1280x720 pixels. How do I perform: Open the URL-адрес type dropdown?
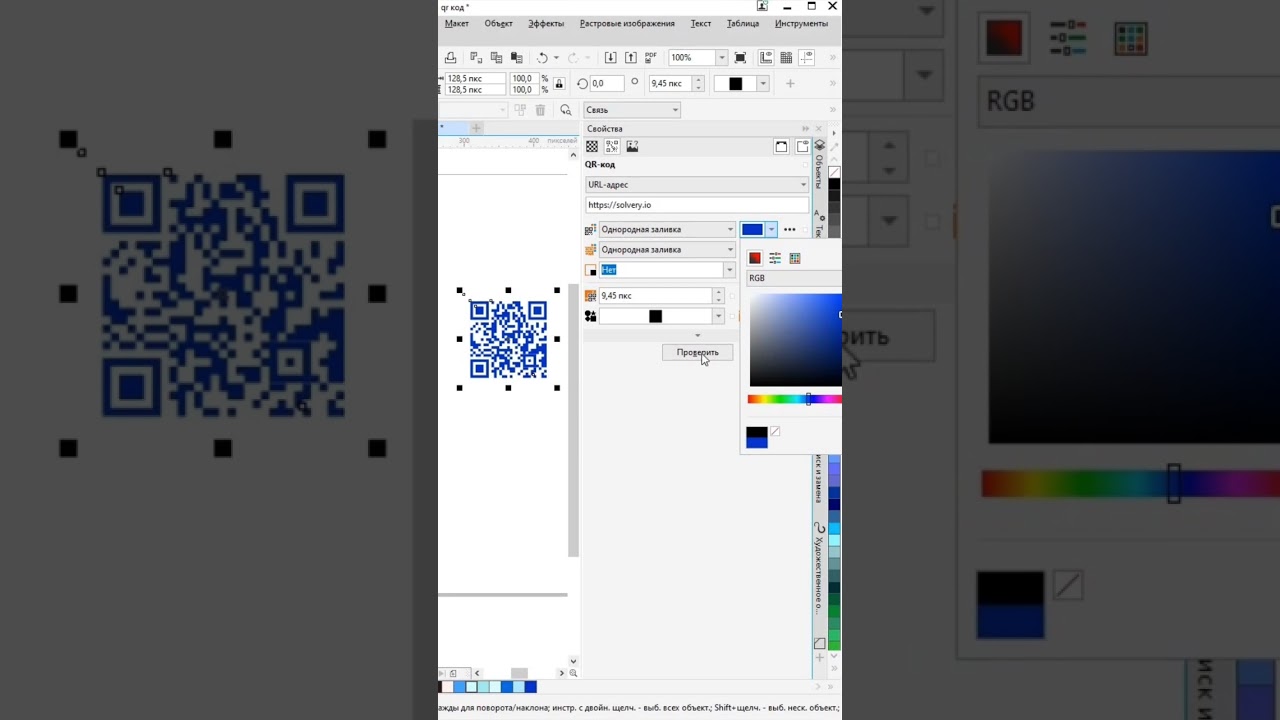(x=697, y=185)
